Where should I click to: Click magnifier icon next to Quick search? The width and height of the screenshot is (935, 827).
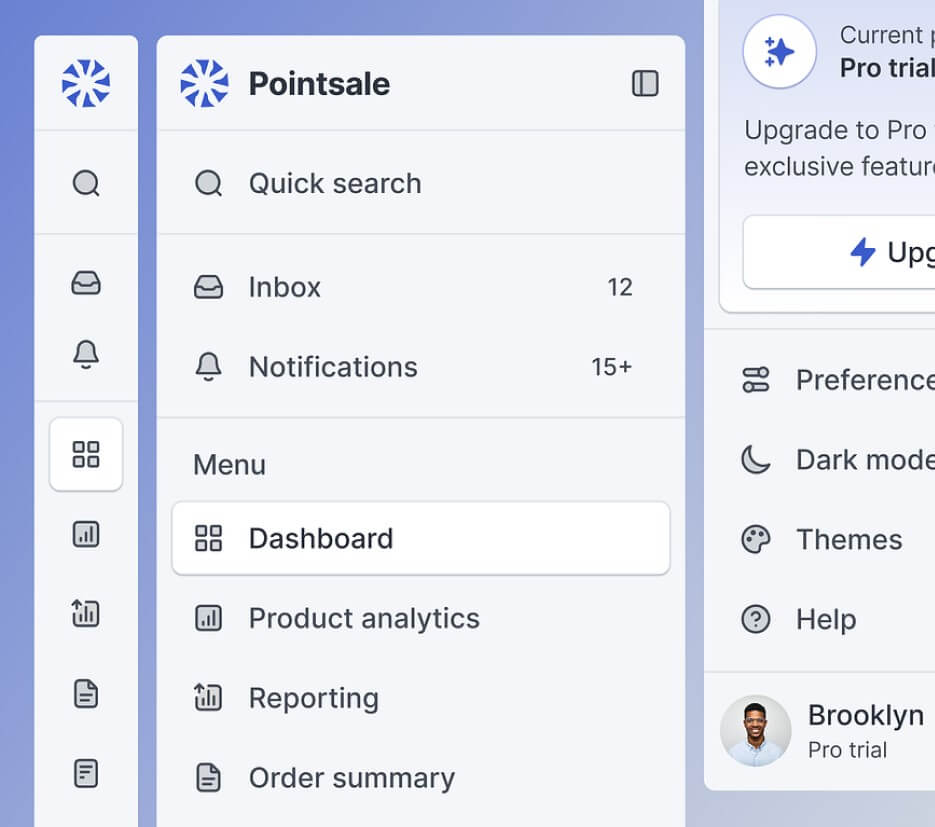click(x=209, y=183)
